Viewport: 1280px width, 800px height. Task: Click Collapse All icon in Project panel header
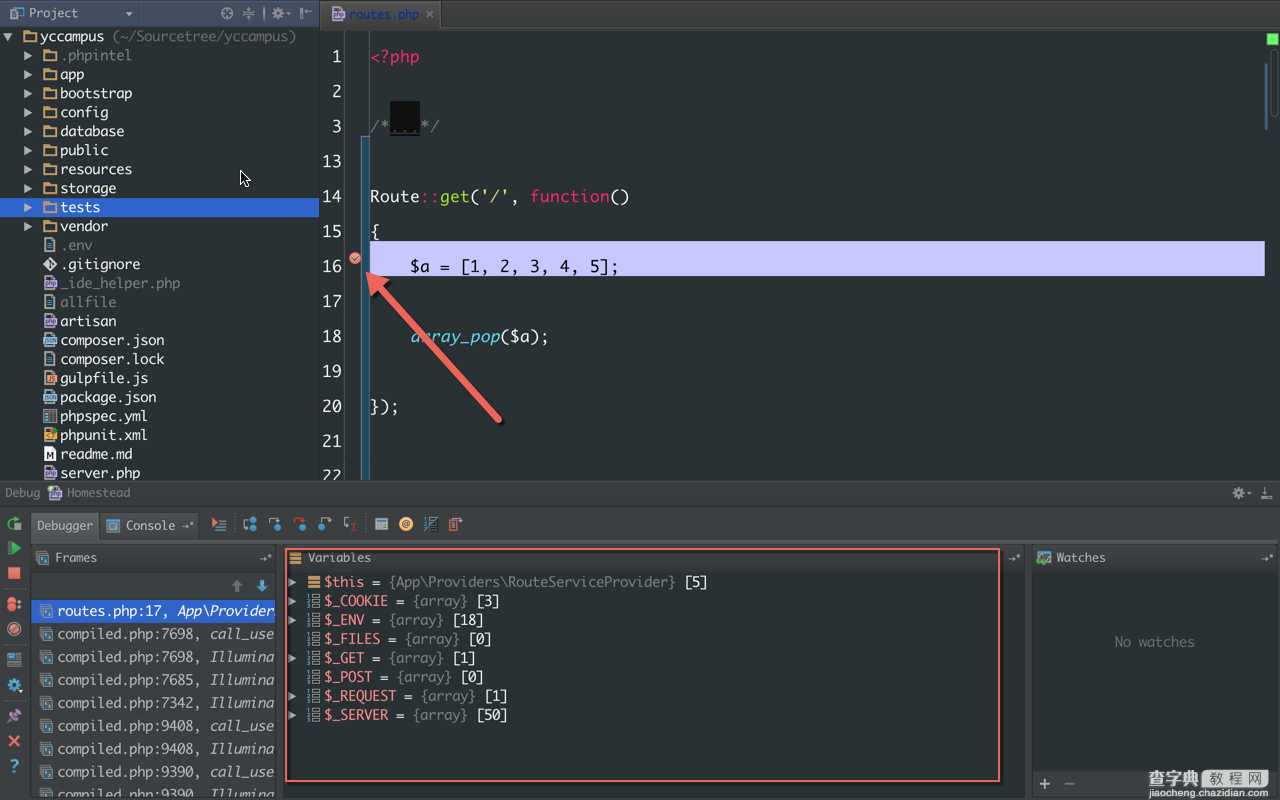click(249, 13)
